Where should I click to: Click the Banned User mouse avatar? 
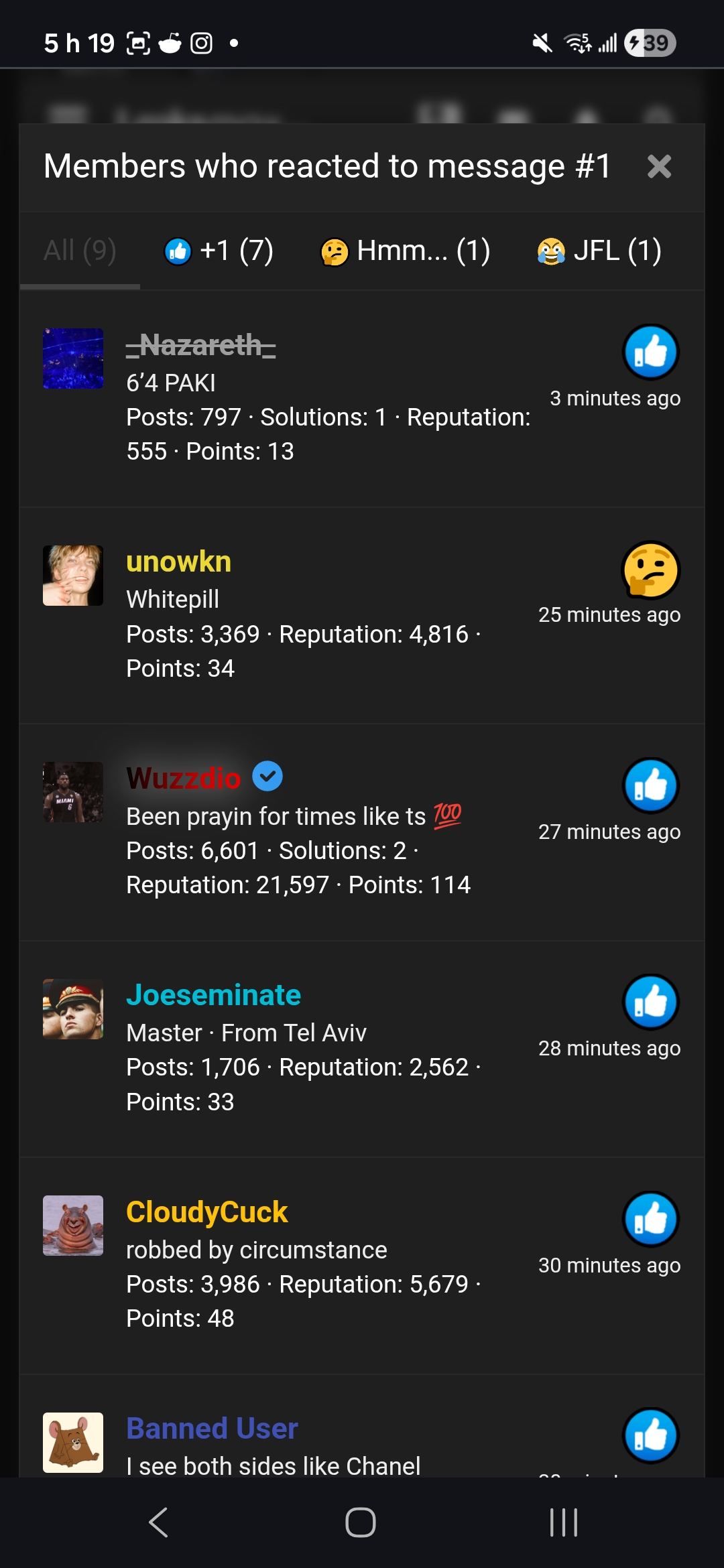(72, 1442)
